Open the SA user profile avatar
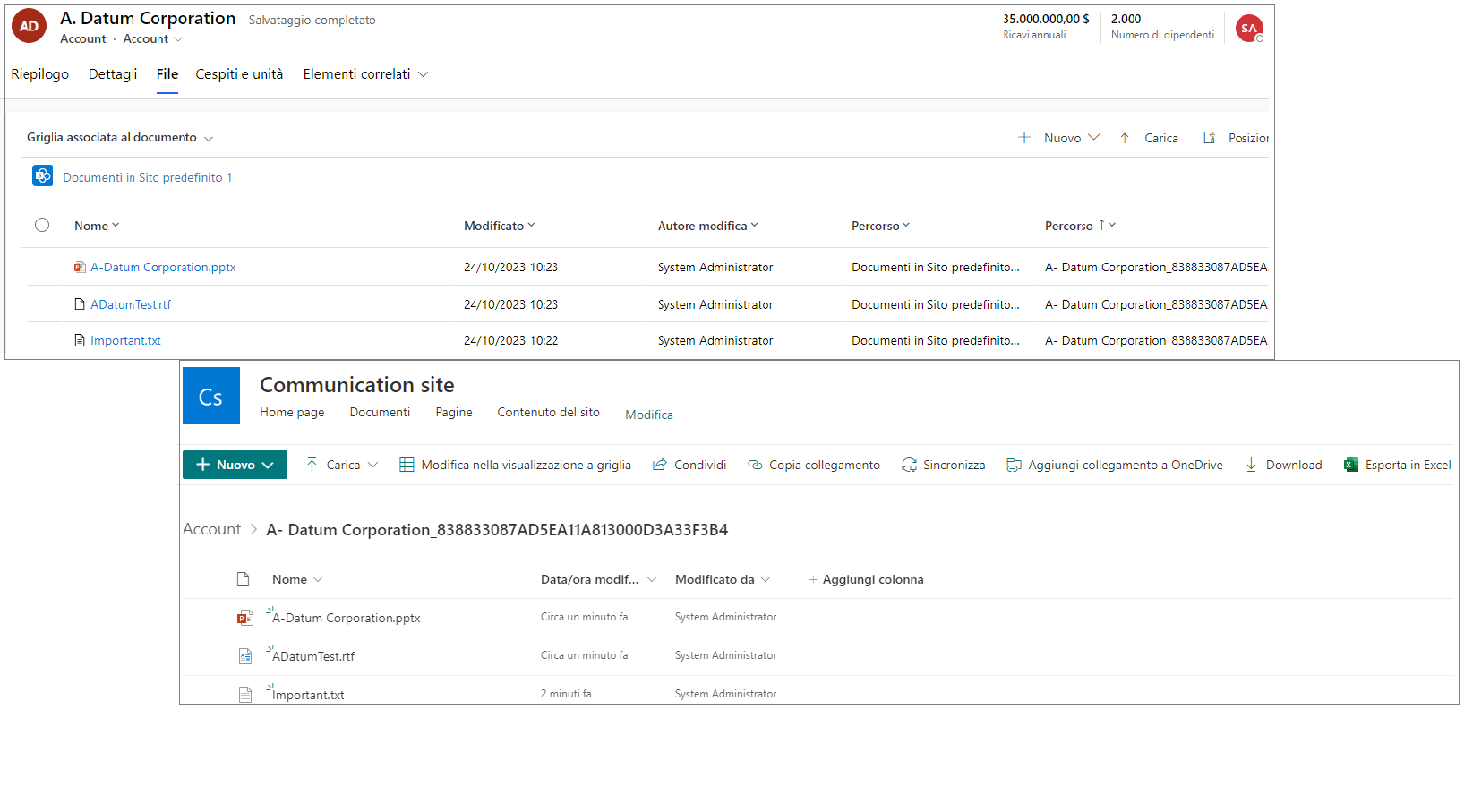Image resolution: width=1464 pixels, height=812 pixels. pyautogui.click(x=1249, y=29)
